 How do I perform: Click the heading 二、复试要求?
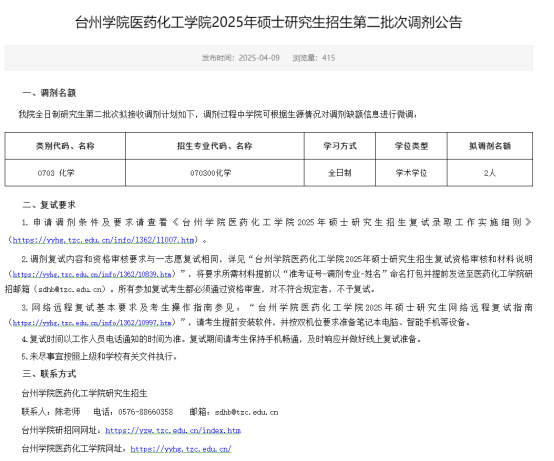click(49, 205)
